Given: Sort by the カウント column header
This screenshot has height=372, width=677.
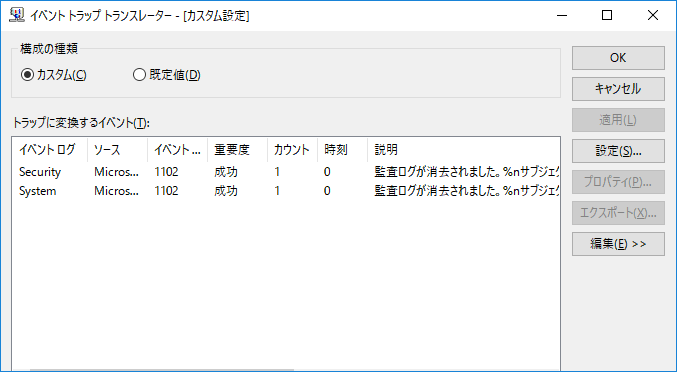Looking at the screenshot, I should pos(292,150).
